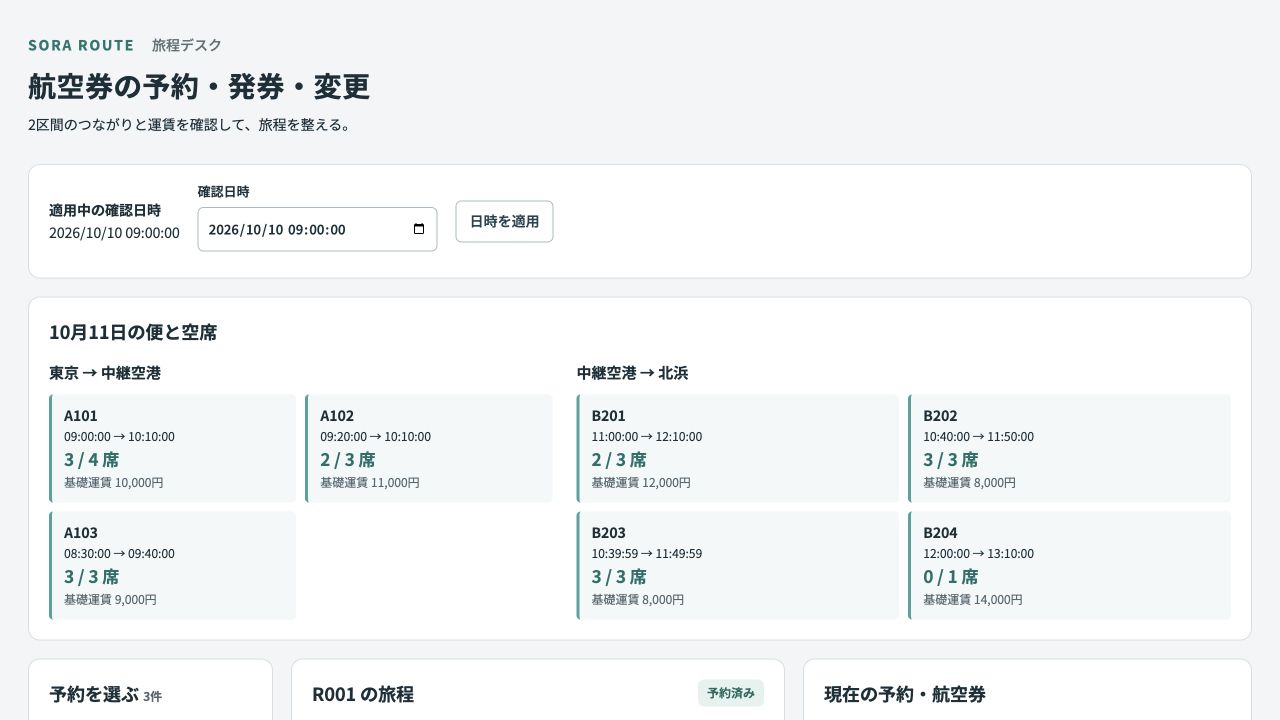Click the applied date value 2026/10/10 09:00:00
This screenshot has height=720, width=1280.
click(x=114, y=233)
